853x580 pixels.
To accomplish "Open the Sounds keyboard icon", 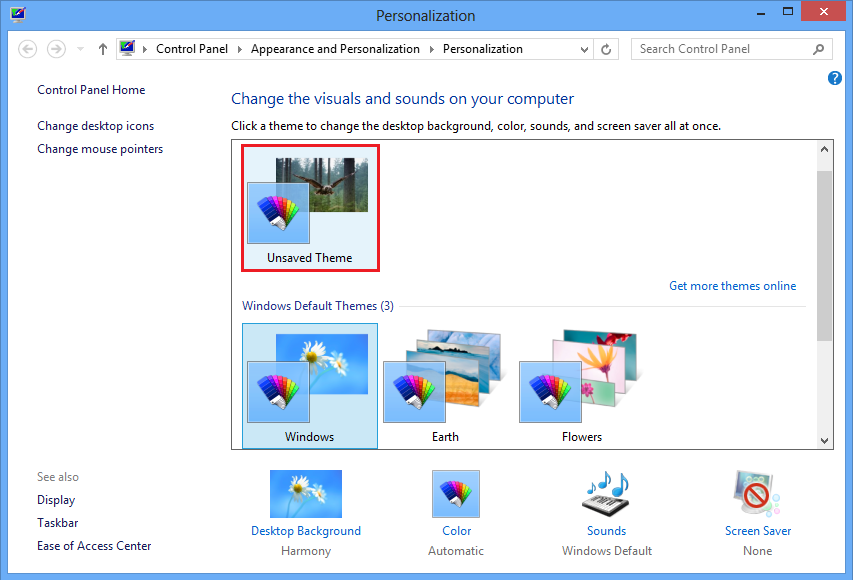I will coord(607,493).
